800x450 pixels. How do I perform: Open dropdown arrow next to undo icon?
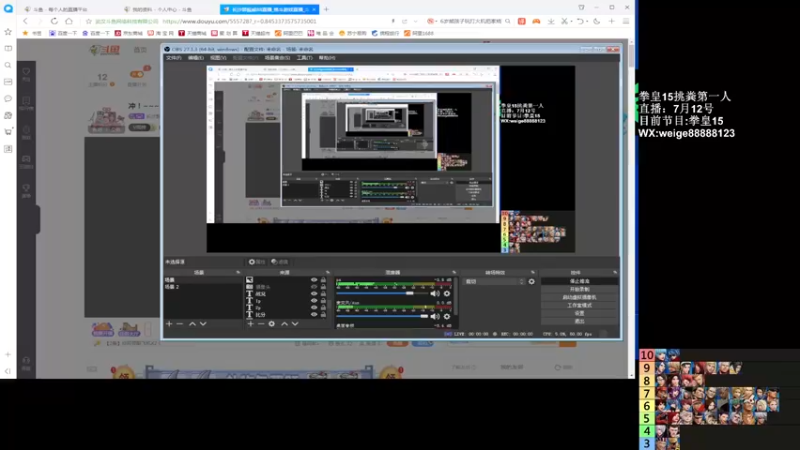tap(587, 21)
